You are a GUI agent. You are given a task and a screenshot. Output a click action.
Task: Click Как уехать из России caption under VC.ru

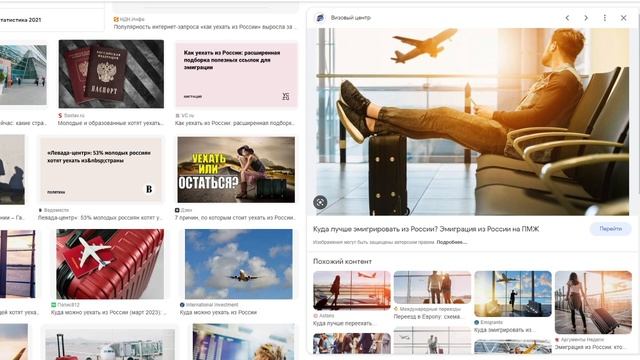pos(235,123)
